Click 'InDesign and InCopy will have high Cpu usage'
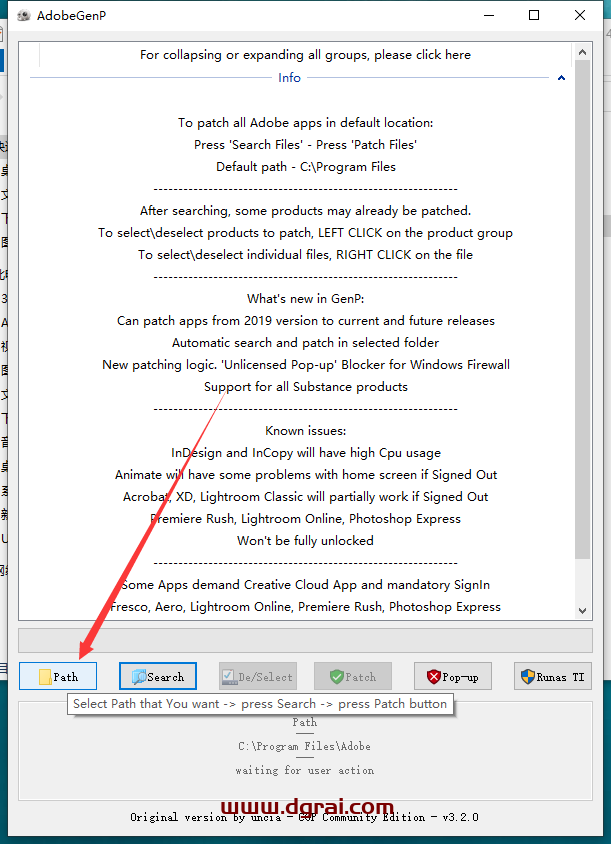This screenshot has width=611, height=844. (306, 453)
